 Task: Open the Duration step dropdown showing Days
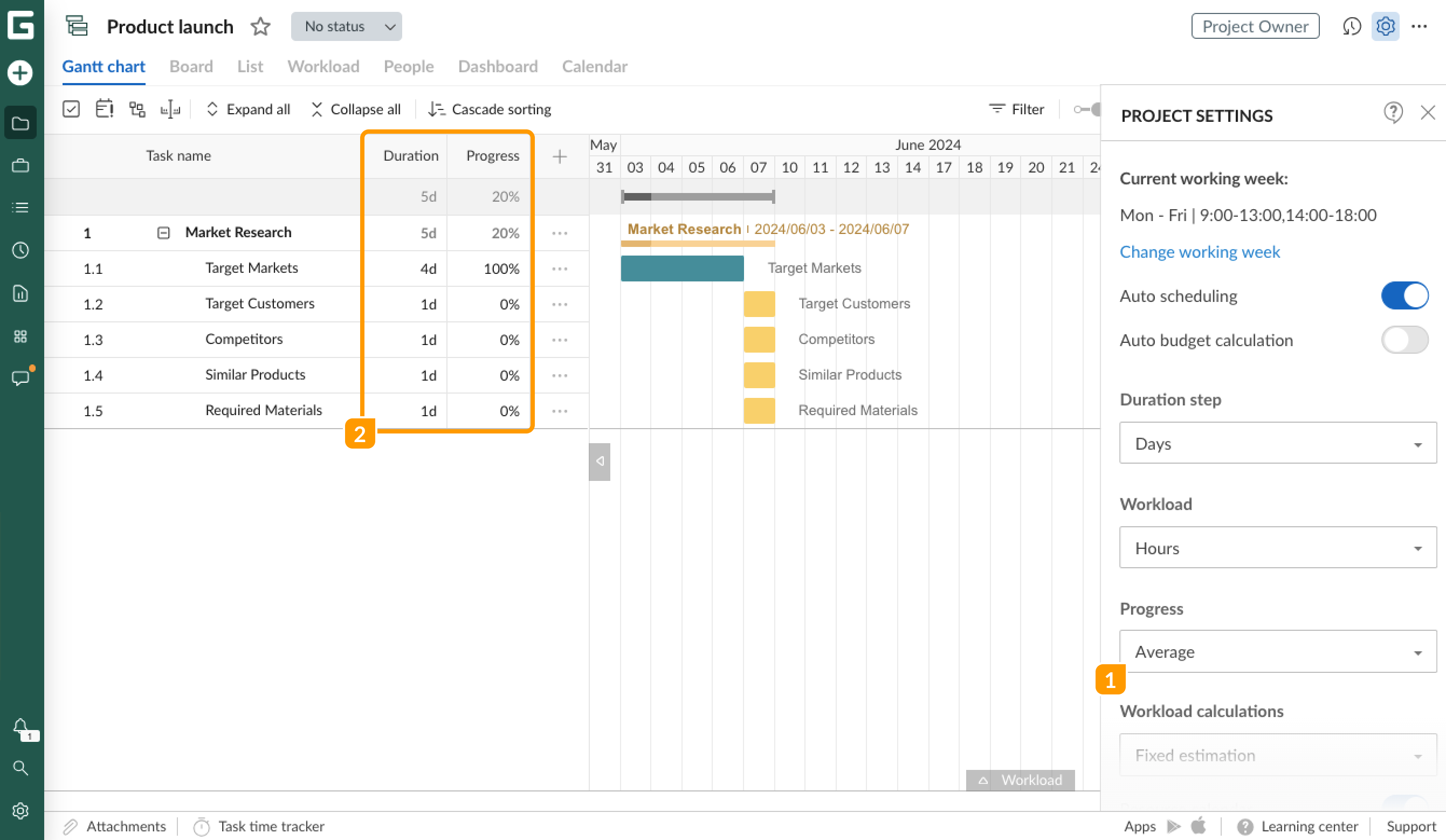1277,443
